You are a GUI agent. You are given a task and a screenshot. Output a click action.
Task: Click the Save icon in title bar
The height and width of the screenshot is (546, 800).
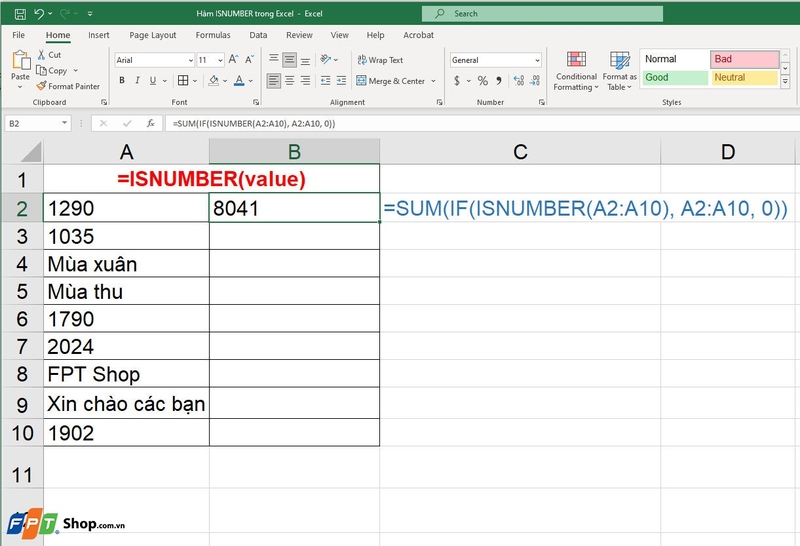tap(20, 14)
